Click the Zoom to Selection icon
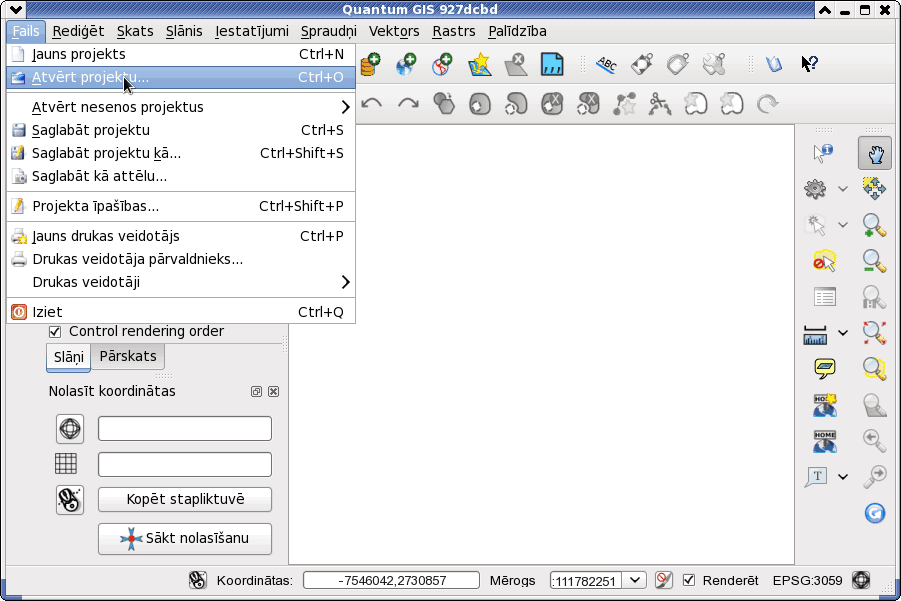The width and height of the screenshot is (901, 601). click(874, 368)
